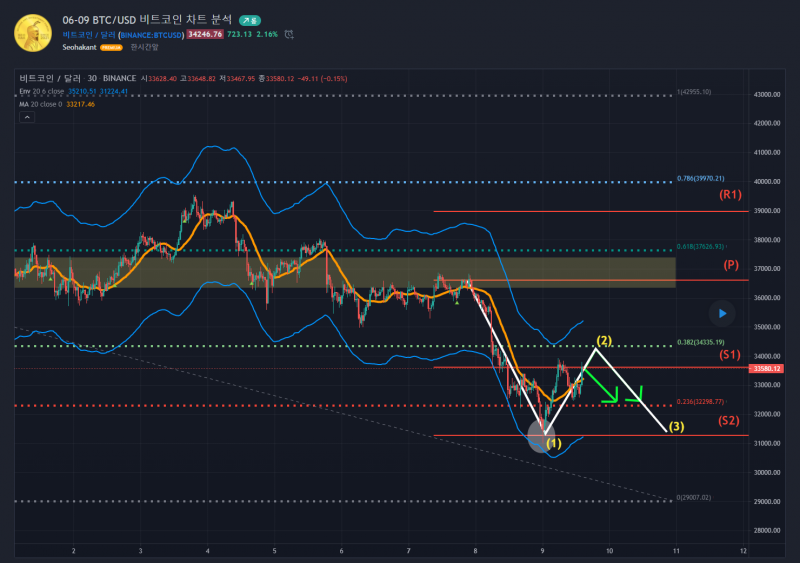Select the (R1) resistance label
The width and height of the screenshot is (800, 563).
coord(730,196)
